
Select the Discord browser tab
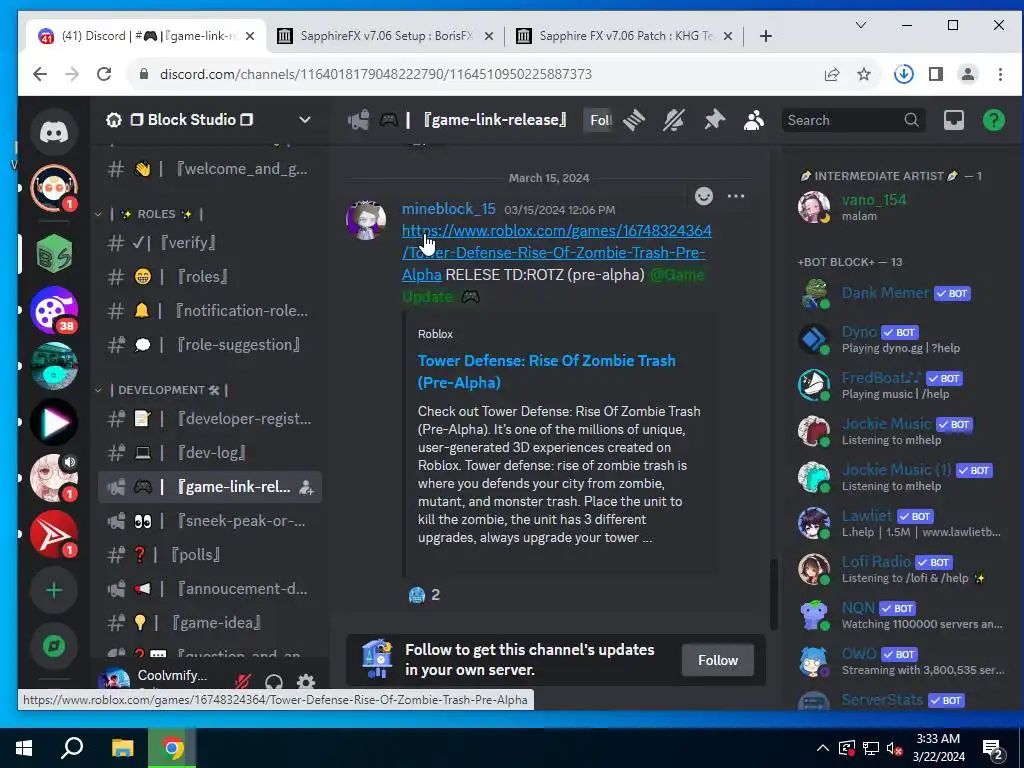click(146, 36)
